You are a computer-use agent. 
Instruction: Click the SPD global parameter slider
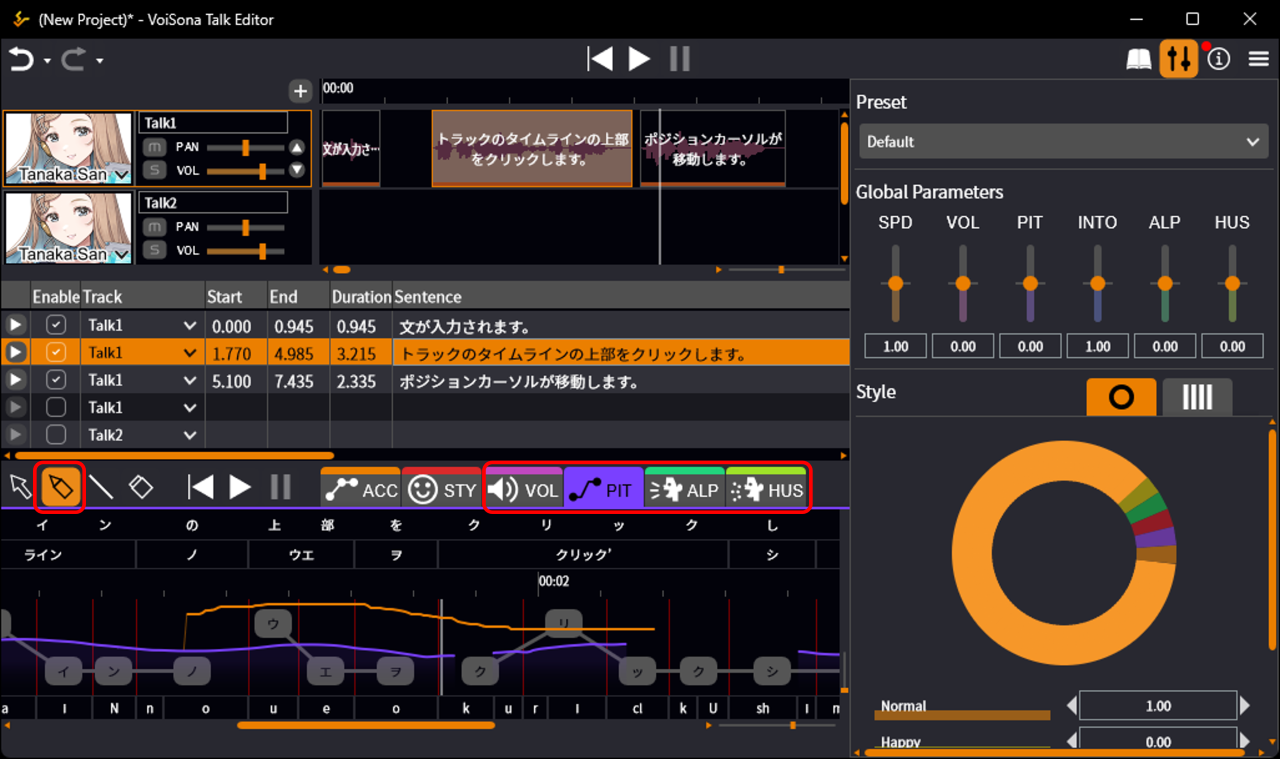pos(895,284)
